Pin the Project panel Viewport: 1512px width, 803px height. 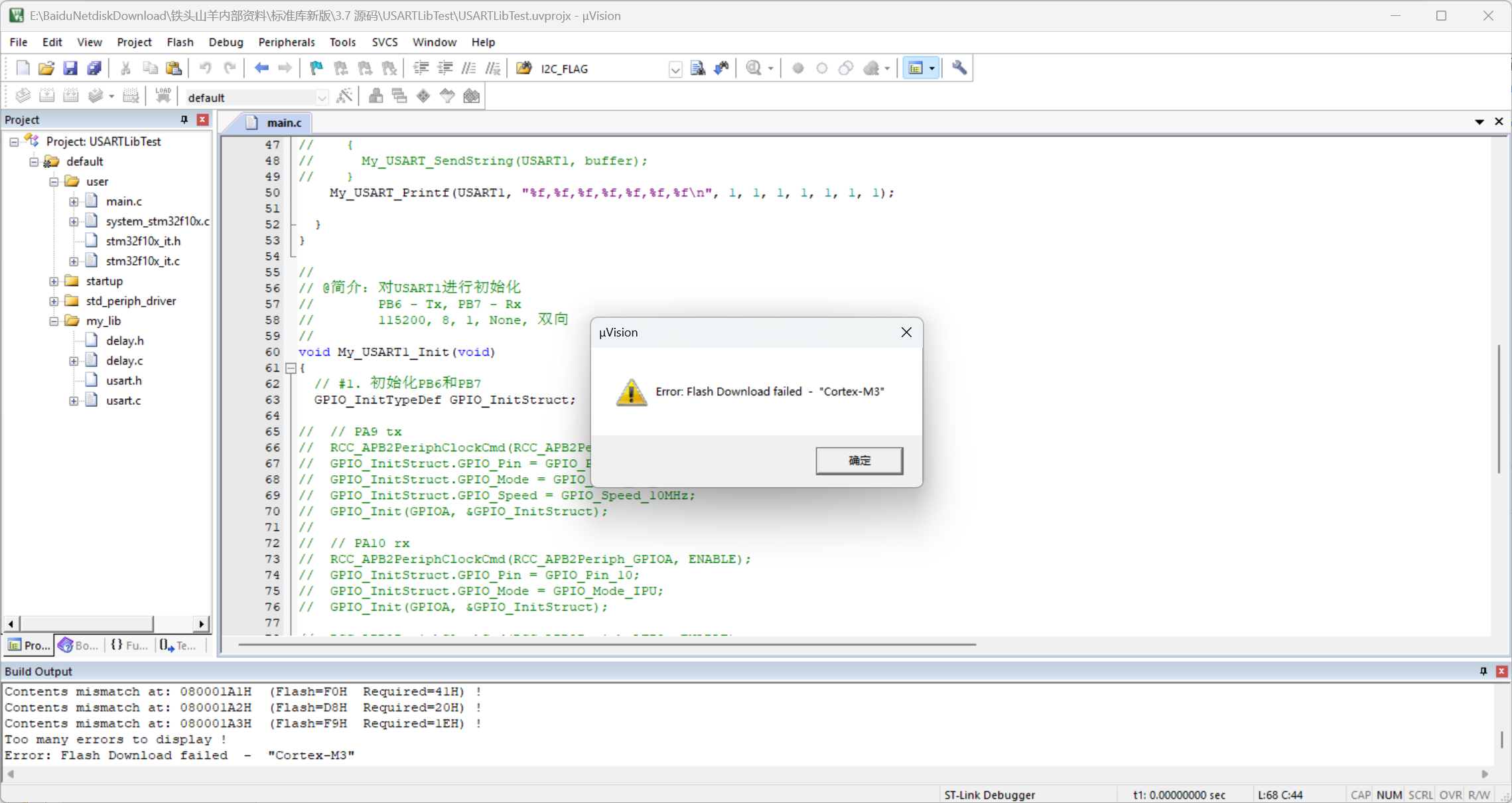(x=184, y=119)
